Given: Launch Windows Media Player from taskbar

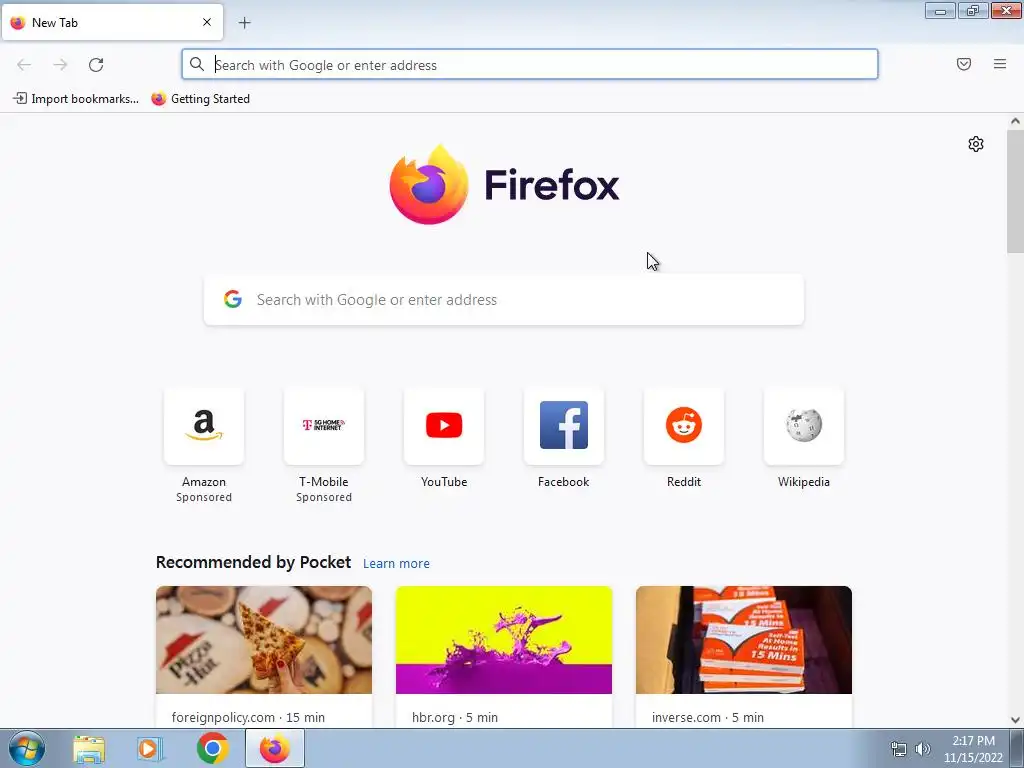Looking at the screenshot, I should [150, 748].
